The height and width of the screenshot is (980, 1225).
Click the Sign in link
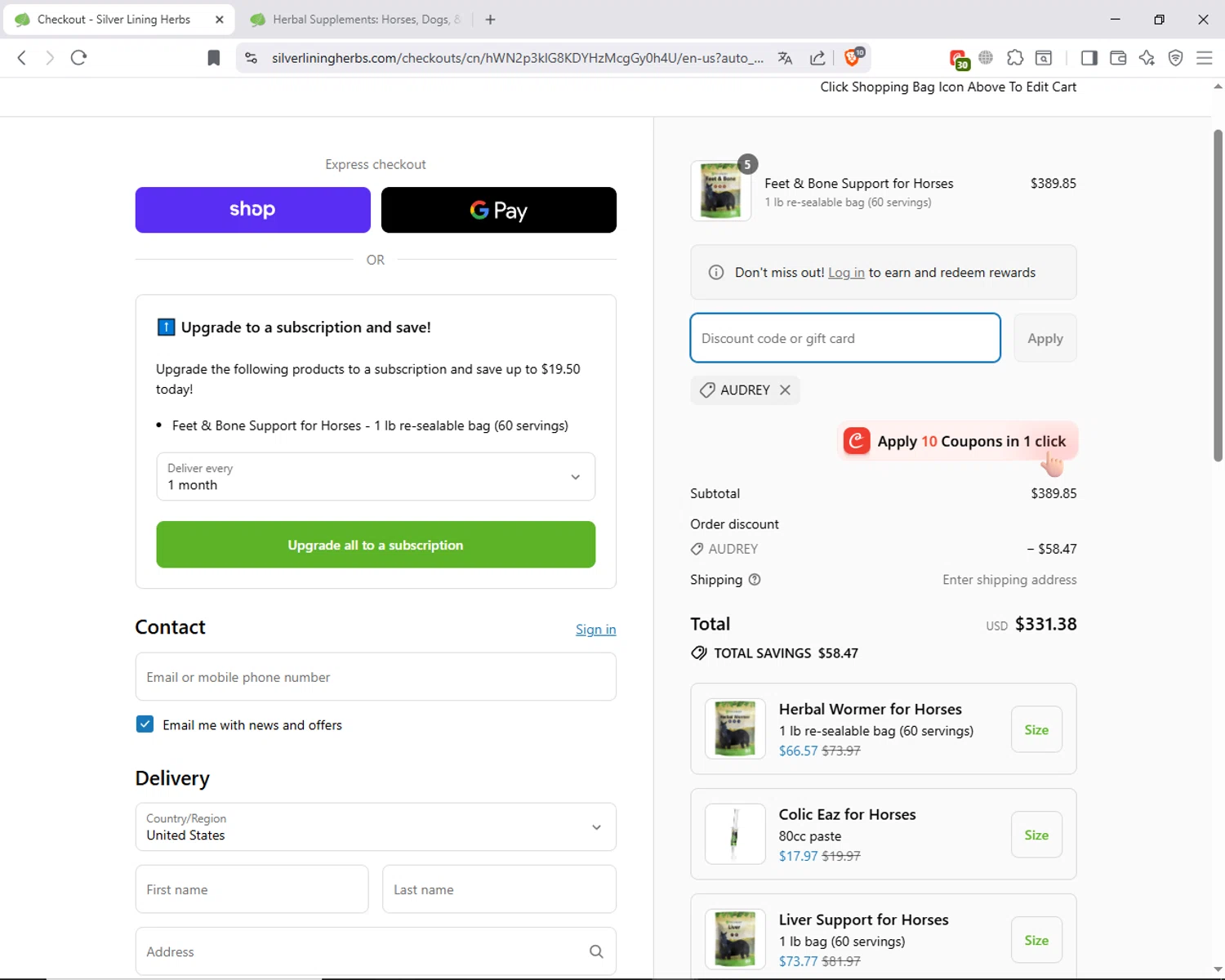point(596,630)
